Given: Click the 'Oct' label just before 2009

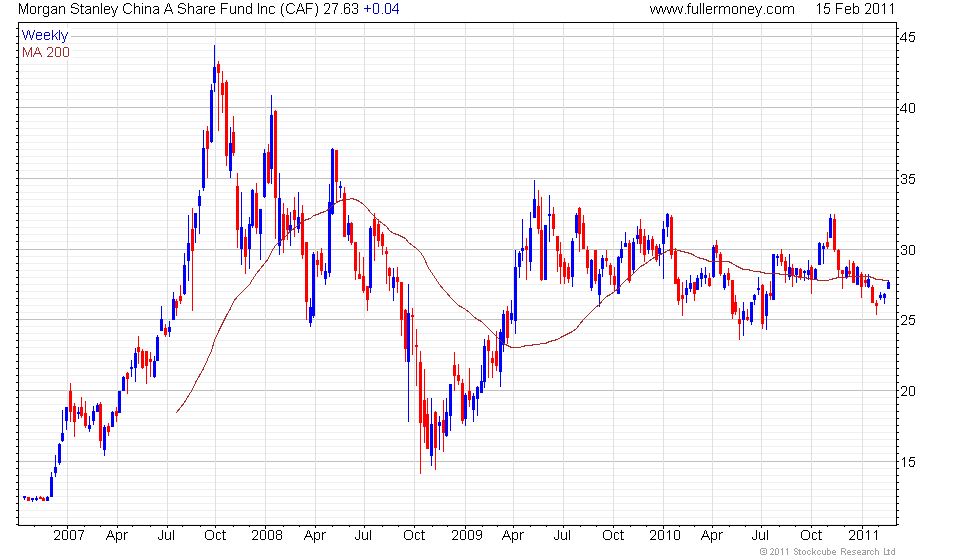Looking at the screenshot, I should 414,535.
